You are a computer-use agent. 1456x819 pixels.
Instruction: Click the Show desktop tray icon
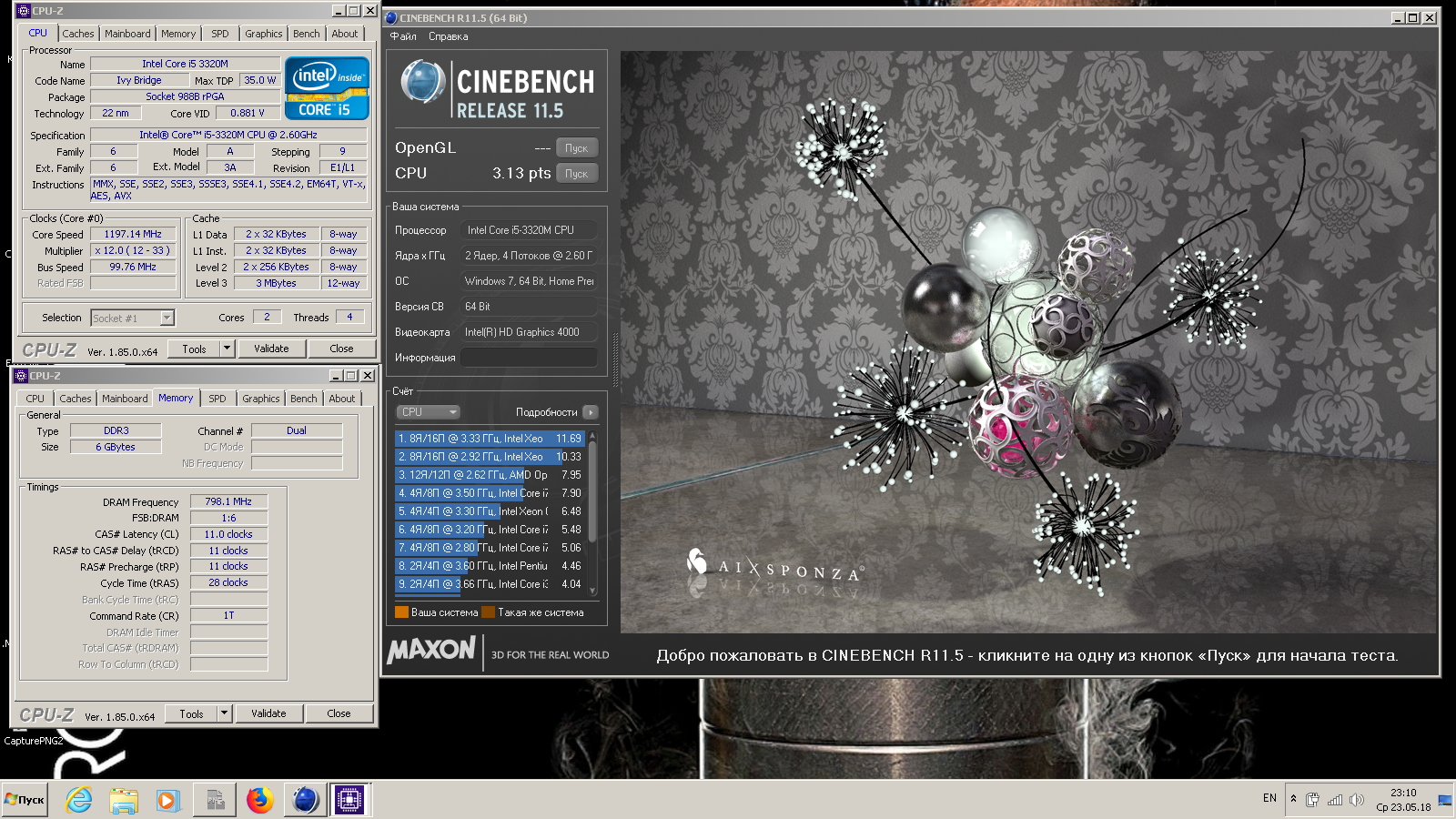(1445, 800)
